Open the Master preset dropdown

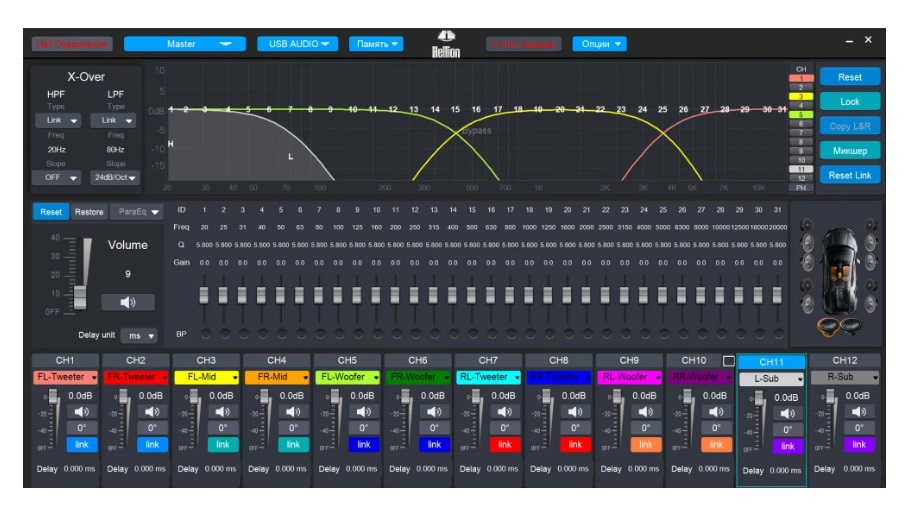[x=184, y=44]
